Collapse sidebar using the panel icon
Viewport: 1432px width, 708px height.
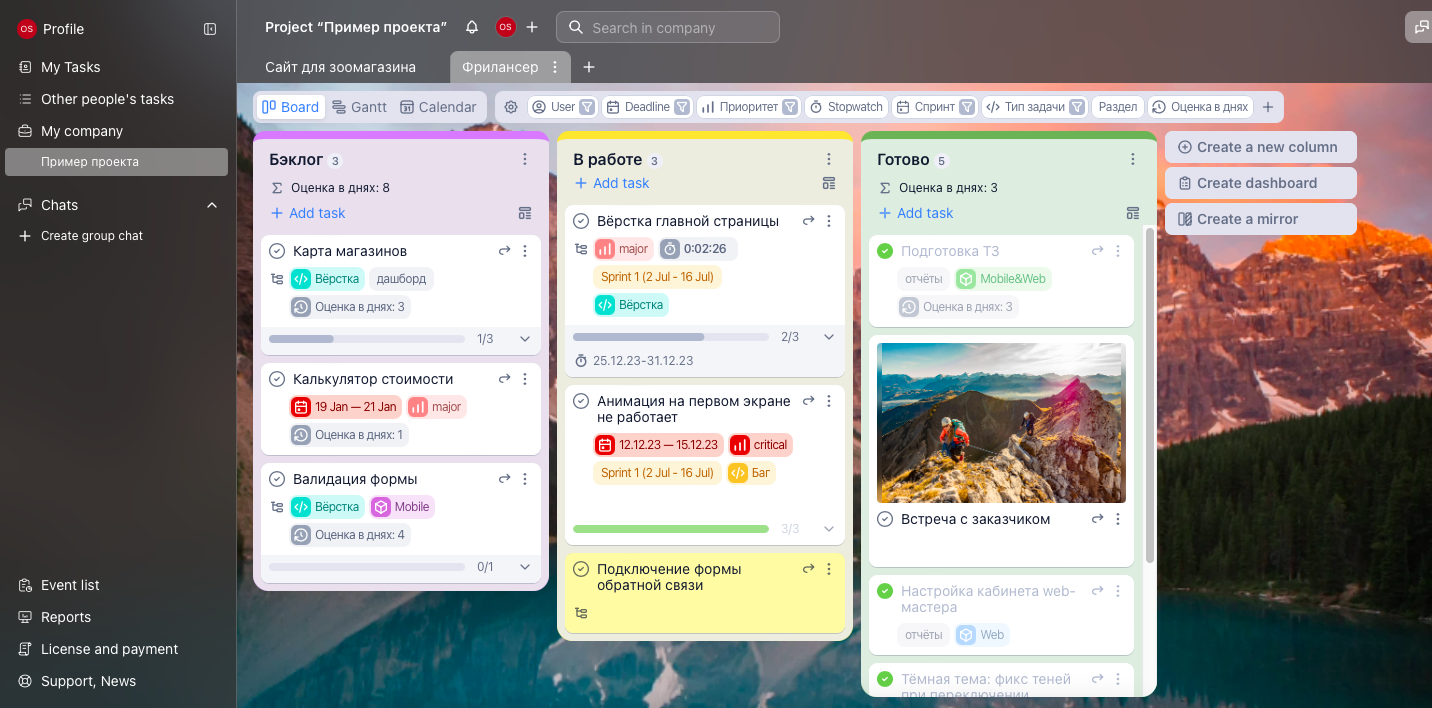pos(210,29)
